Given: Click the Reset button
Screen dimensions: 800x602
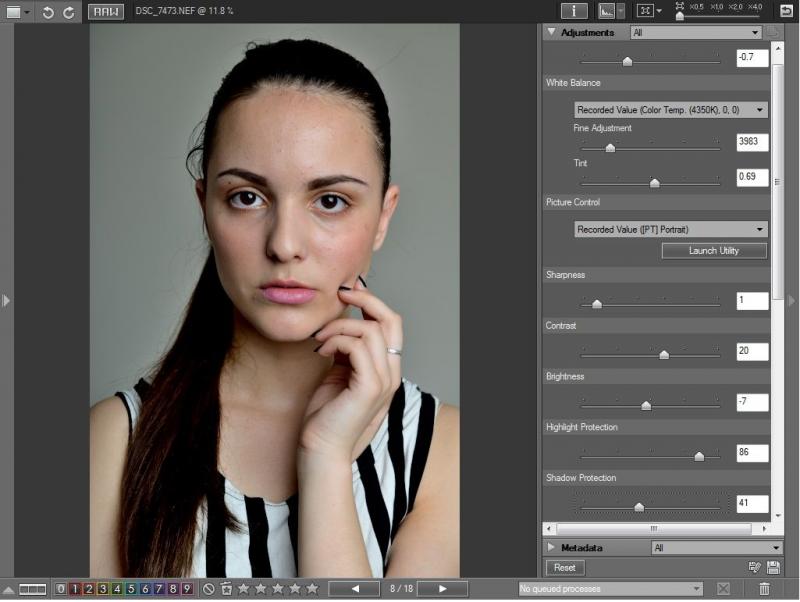Looking at the screenshot, I should coord(565,568).
